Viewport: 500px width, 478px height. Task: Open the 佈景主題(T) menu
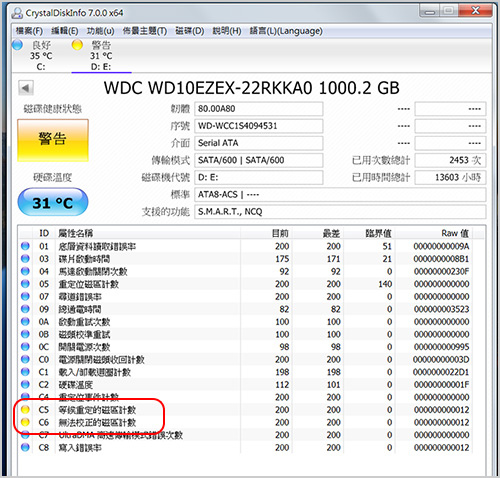pyautogui.click(x=145, y=31)
